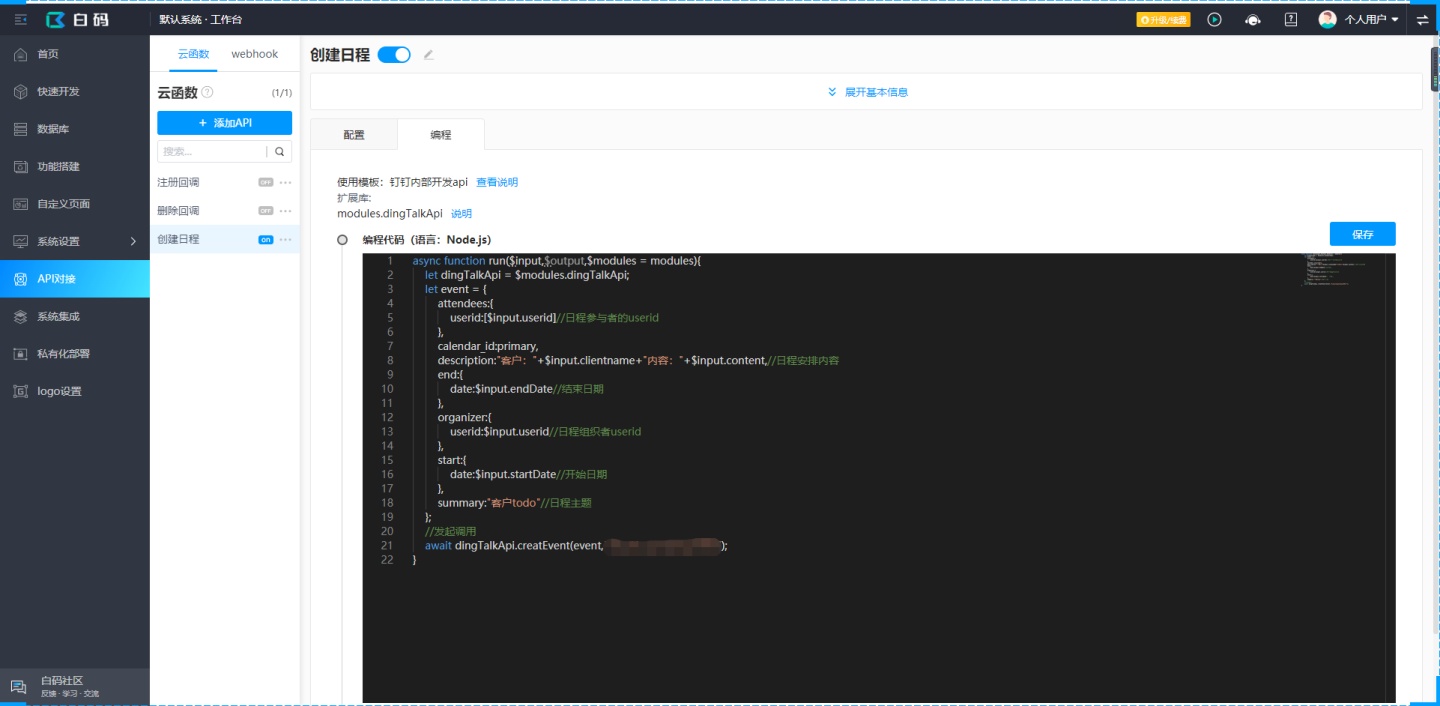Open 系统集成 in the sidebar
Screen dimensions: 1440x706
[x=75, y=316]
